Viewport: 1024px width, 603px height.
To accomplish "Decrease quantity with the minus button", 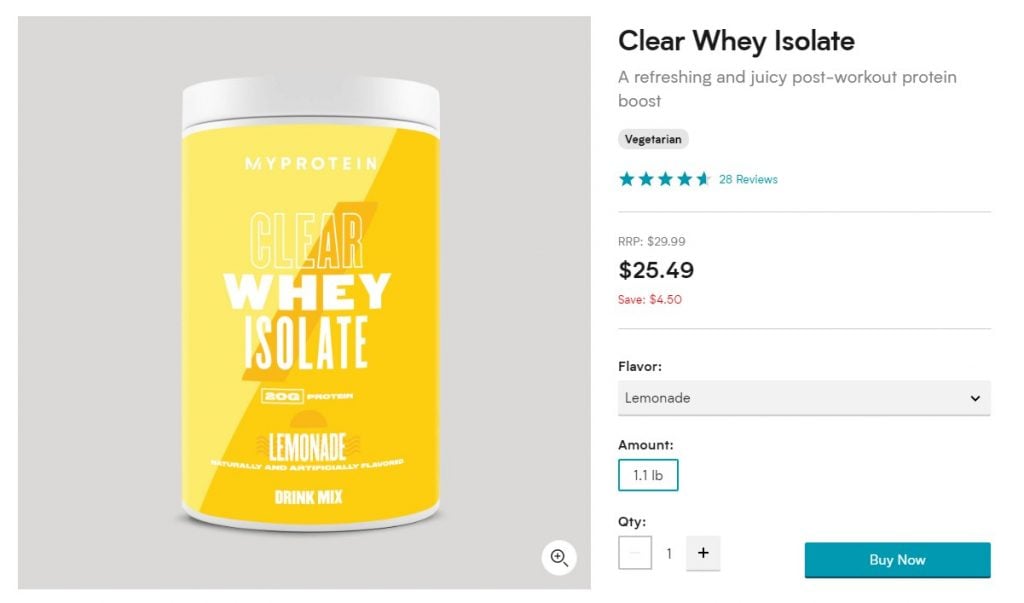I will [x=635, y=553].
